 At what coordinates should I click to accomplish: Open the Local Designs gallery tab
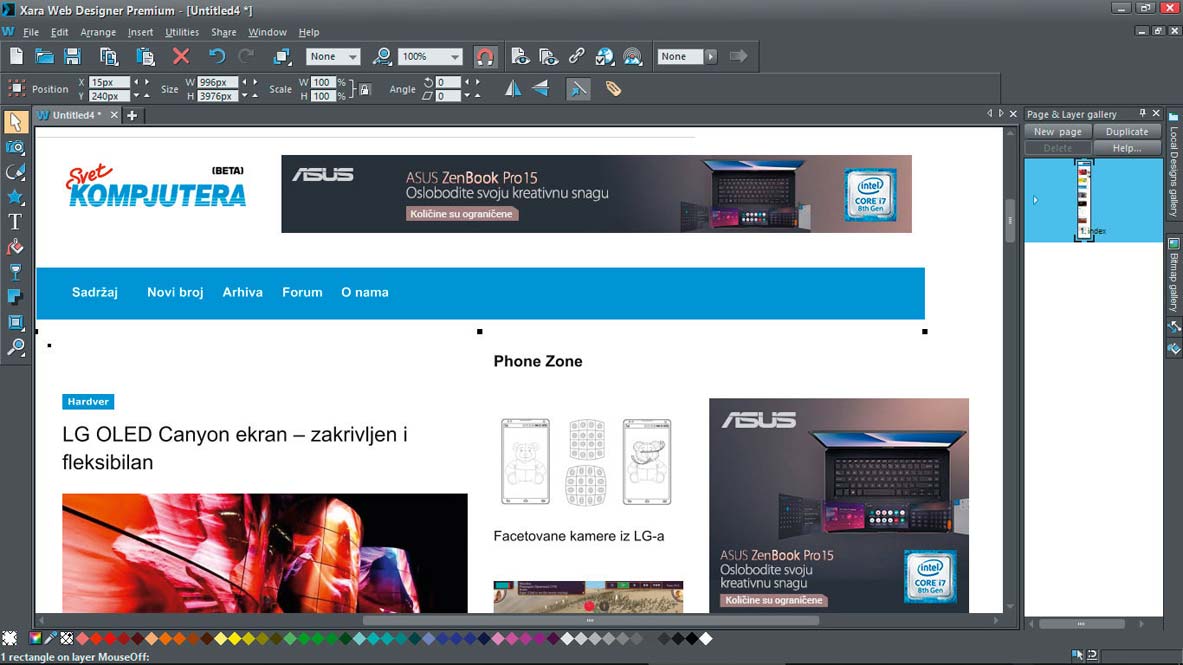tap(1174, 165)
